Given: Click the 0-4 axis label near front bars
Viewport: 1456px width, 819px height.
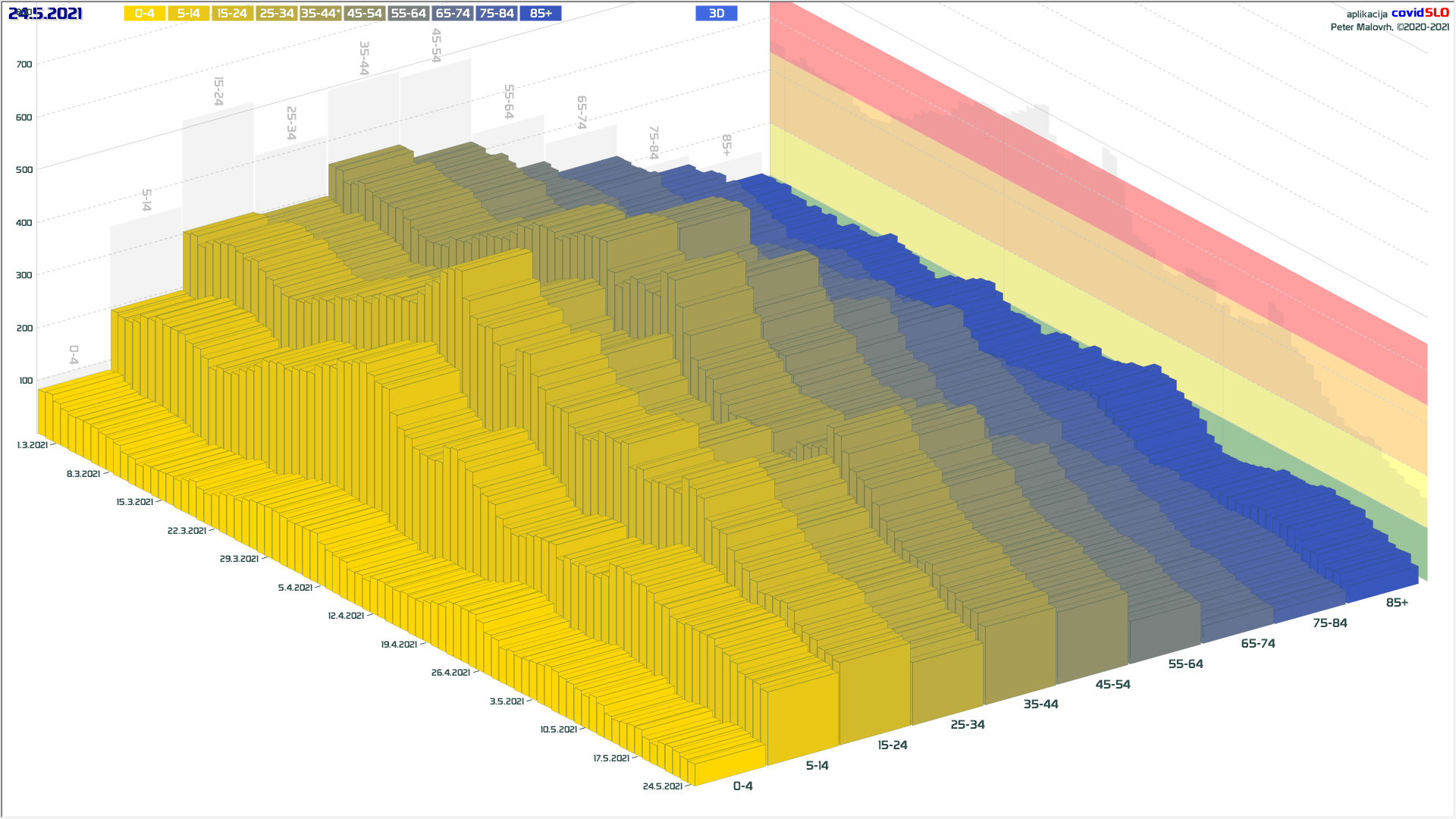Looking at the screenshot, I should click(x=742, y=786).
